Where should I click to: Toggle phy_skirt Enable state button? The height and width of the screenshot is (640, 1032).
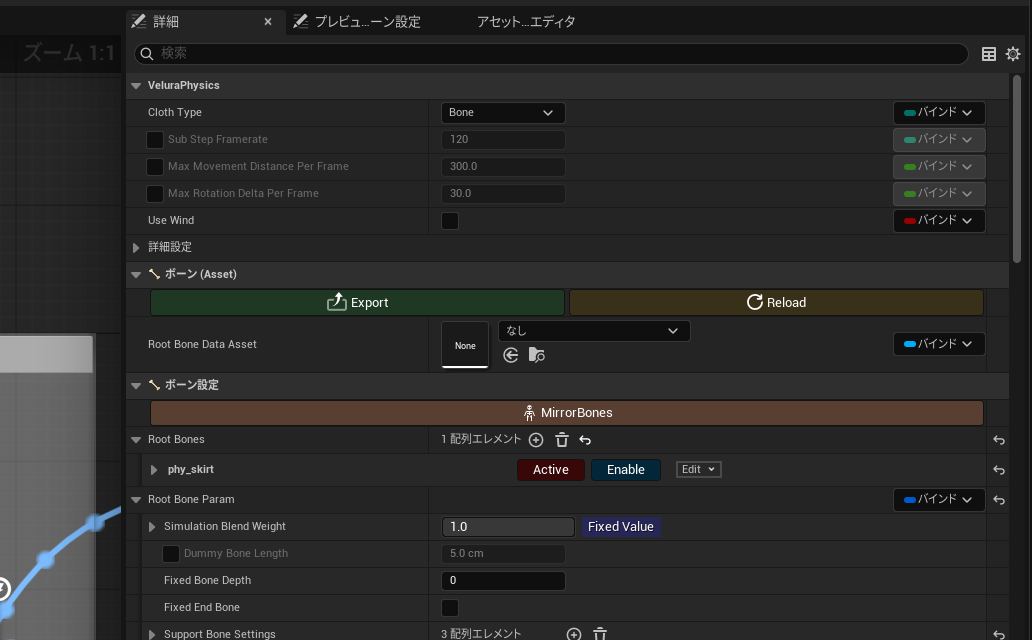(x=626, y=469)
